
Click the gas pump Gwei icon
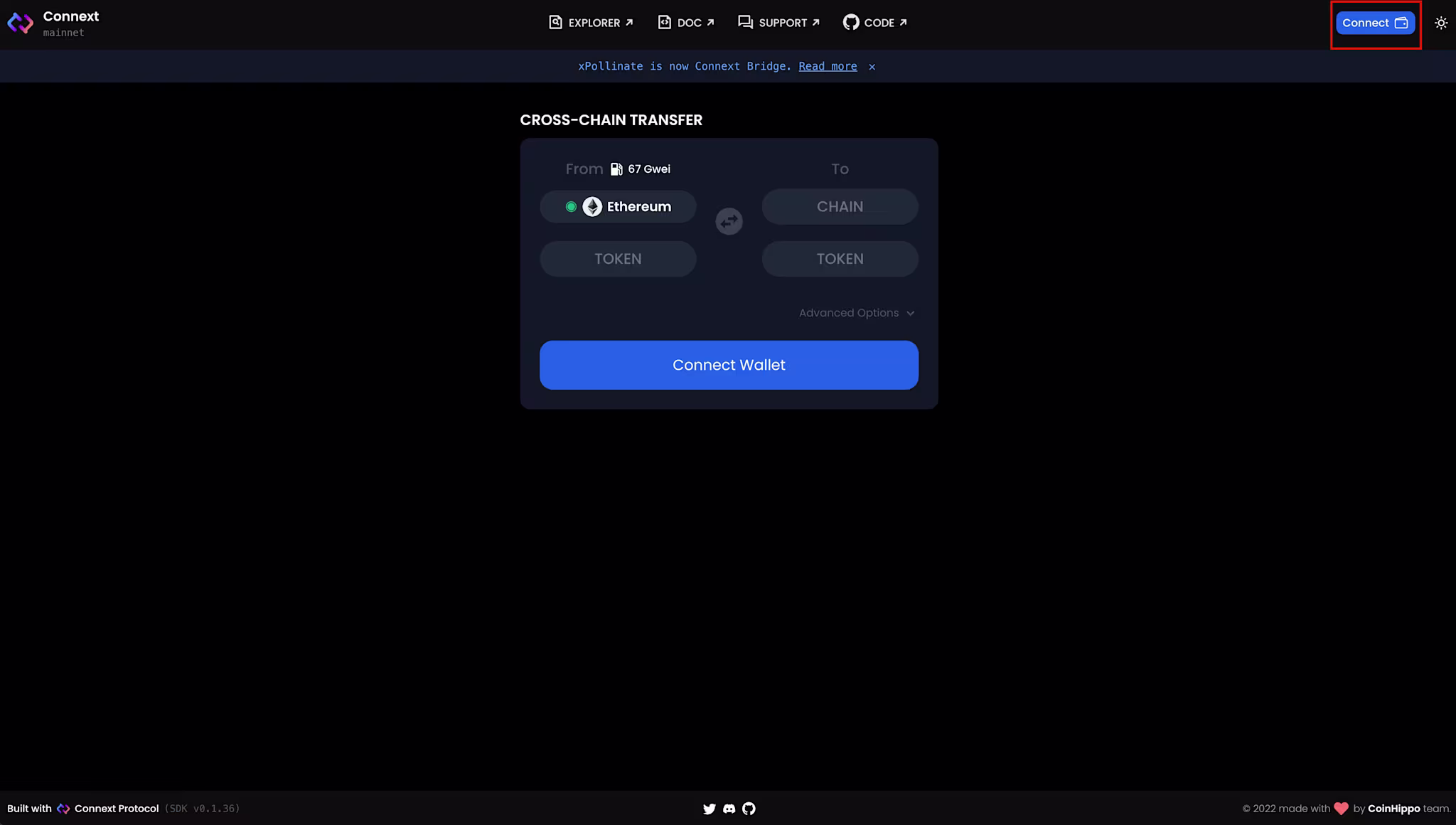click(616, 169)
